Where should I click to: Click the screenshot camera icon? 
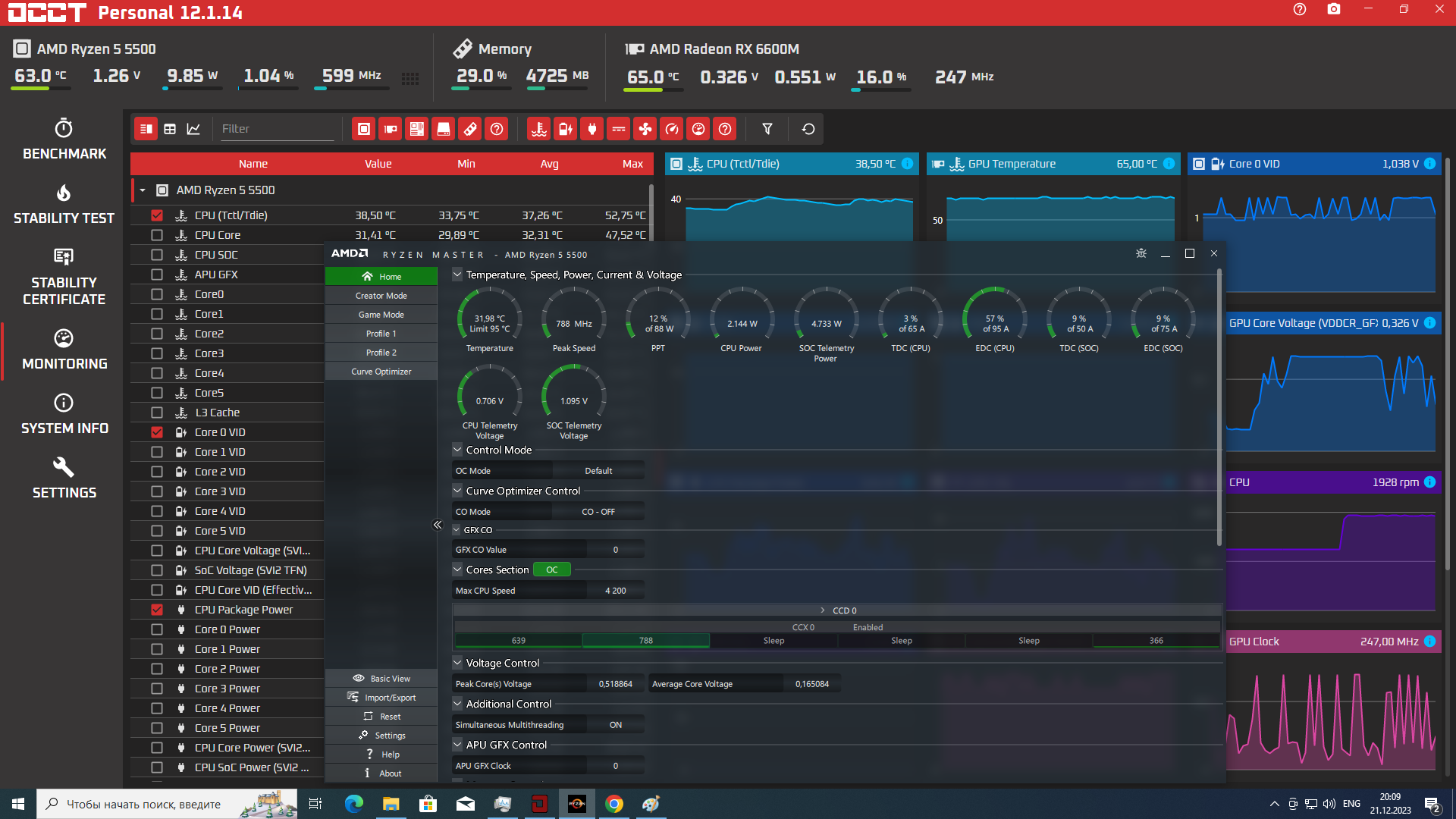click(x=1334, y=10)
